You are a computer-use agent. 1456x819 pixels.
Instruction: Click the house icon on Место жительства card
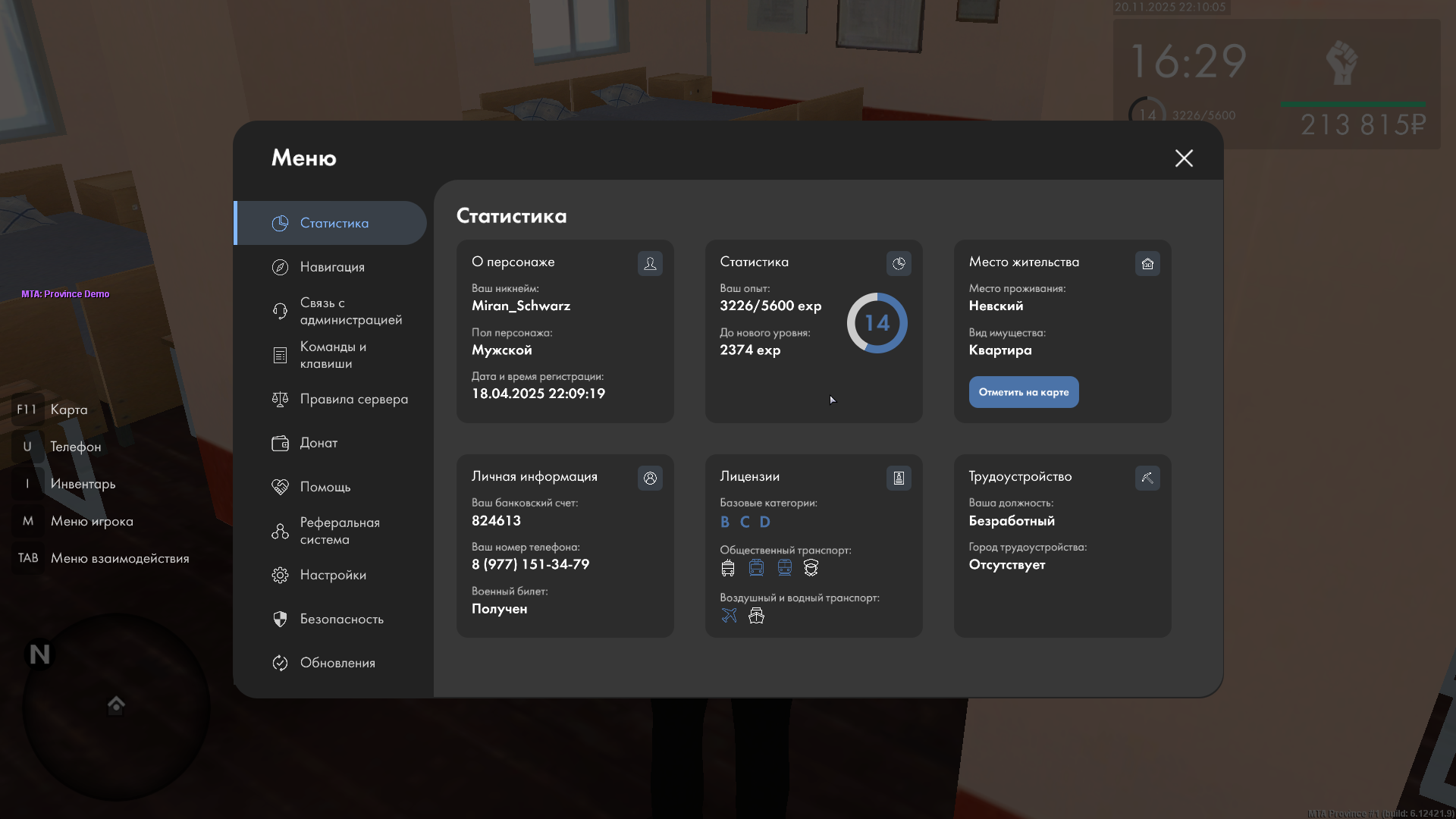(x=1147, y=263)
